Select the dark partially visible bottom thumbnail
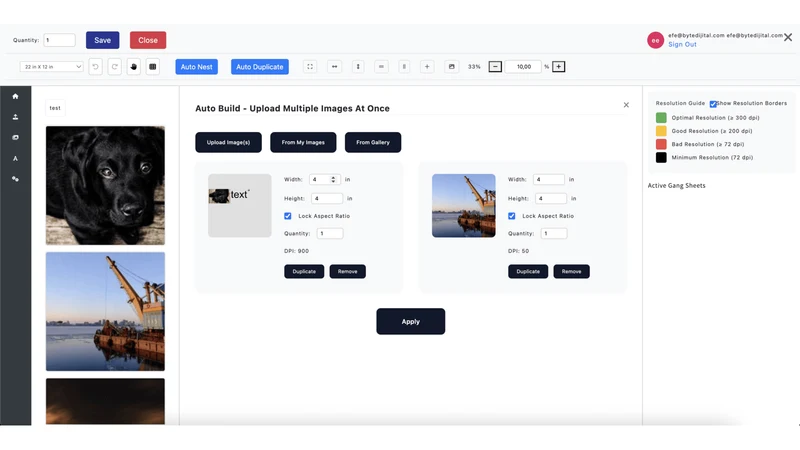Screen dimensions: 800x450 (x=105, y=401)
